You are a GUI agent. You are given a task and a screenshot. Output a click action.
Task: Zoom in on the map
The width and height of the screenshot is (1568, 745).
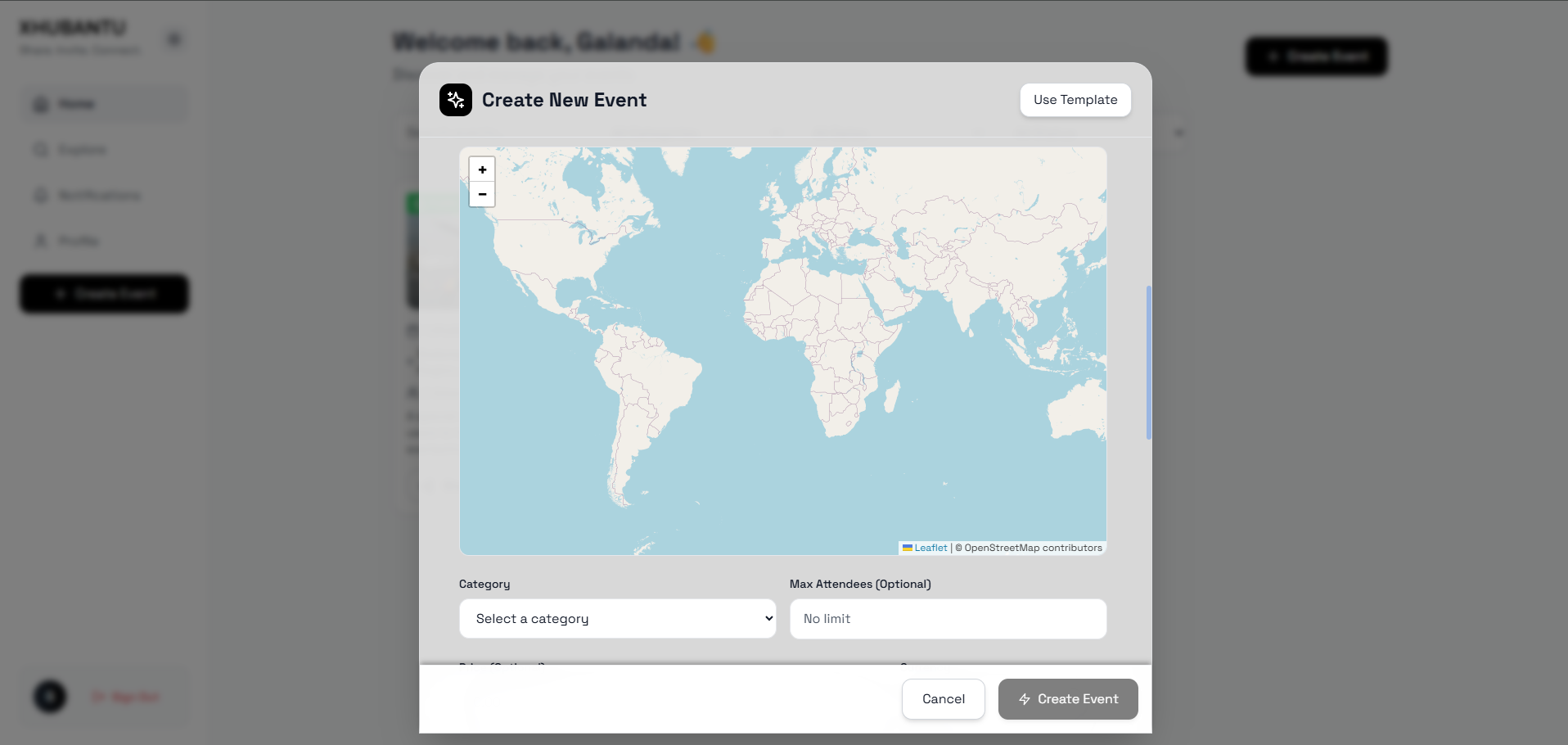482,169
